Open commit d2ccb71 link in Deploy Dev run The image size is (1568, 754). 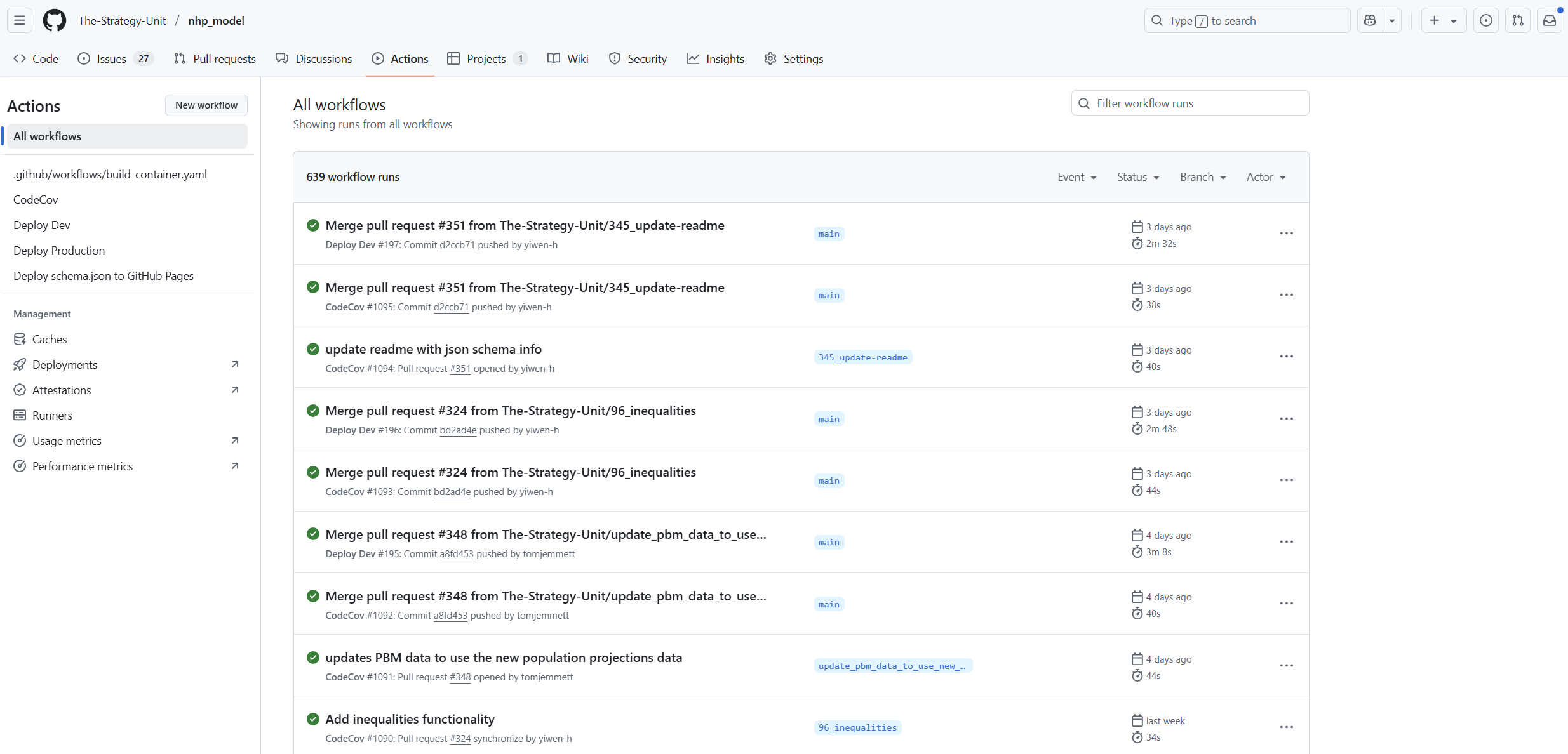pos(457,245)
